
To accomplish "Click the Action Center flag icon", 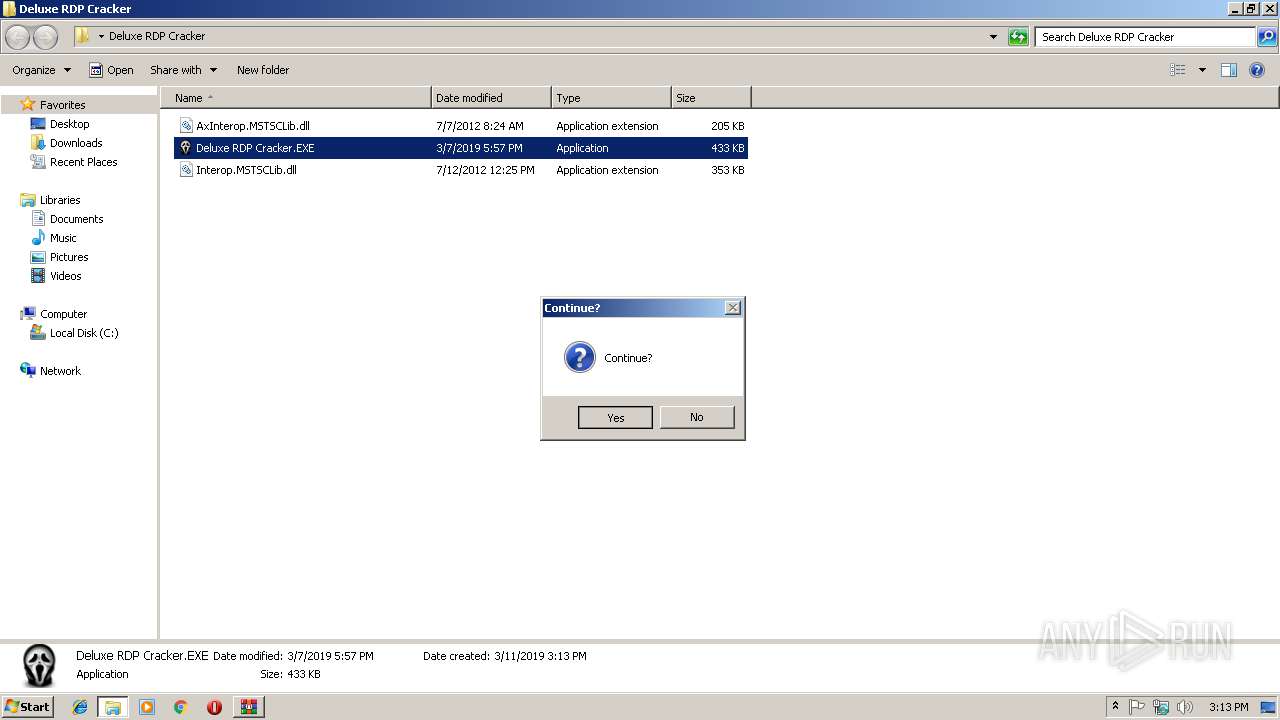I will point(1137,707).
